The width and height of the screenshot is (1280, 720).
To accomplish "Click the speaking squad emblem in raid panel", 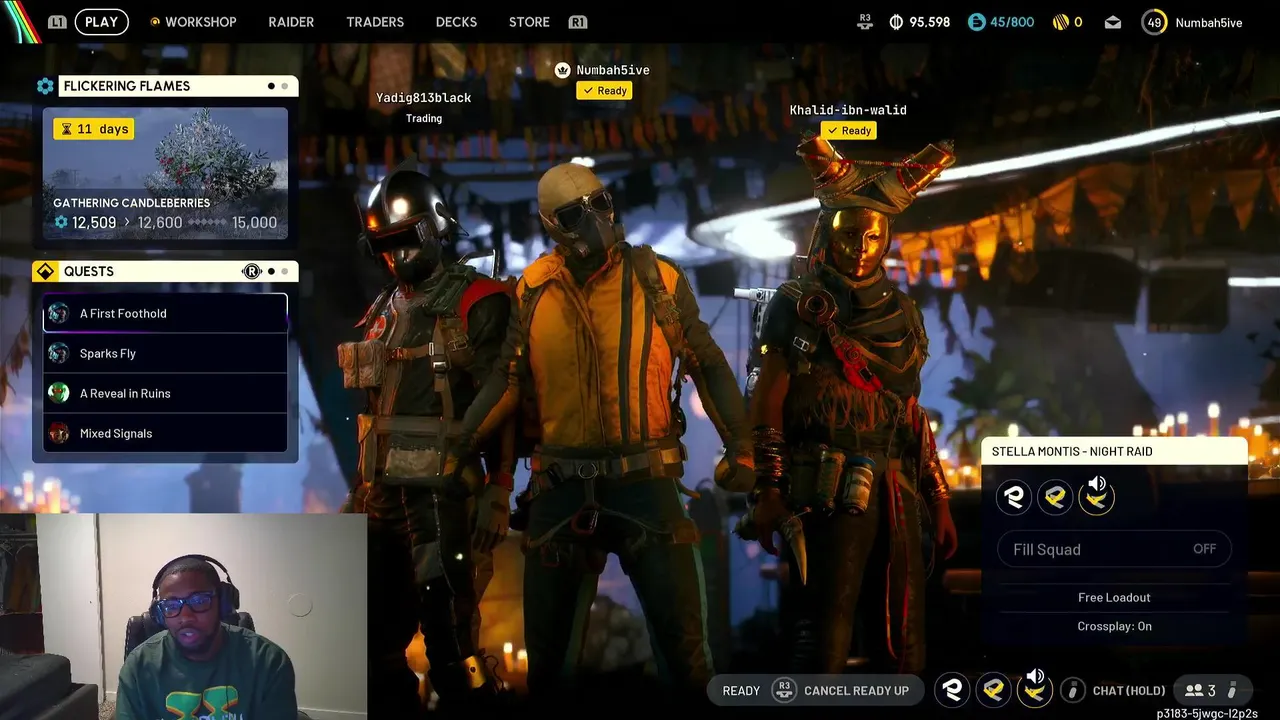I will tap(1096, 496).
